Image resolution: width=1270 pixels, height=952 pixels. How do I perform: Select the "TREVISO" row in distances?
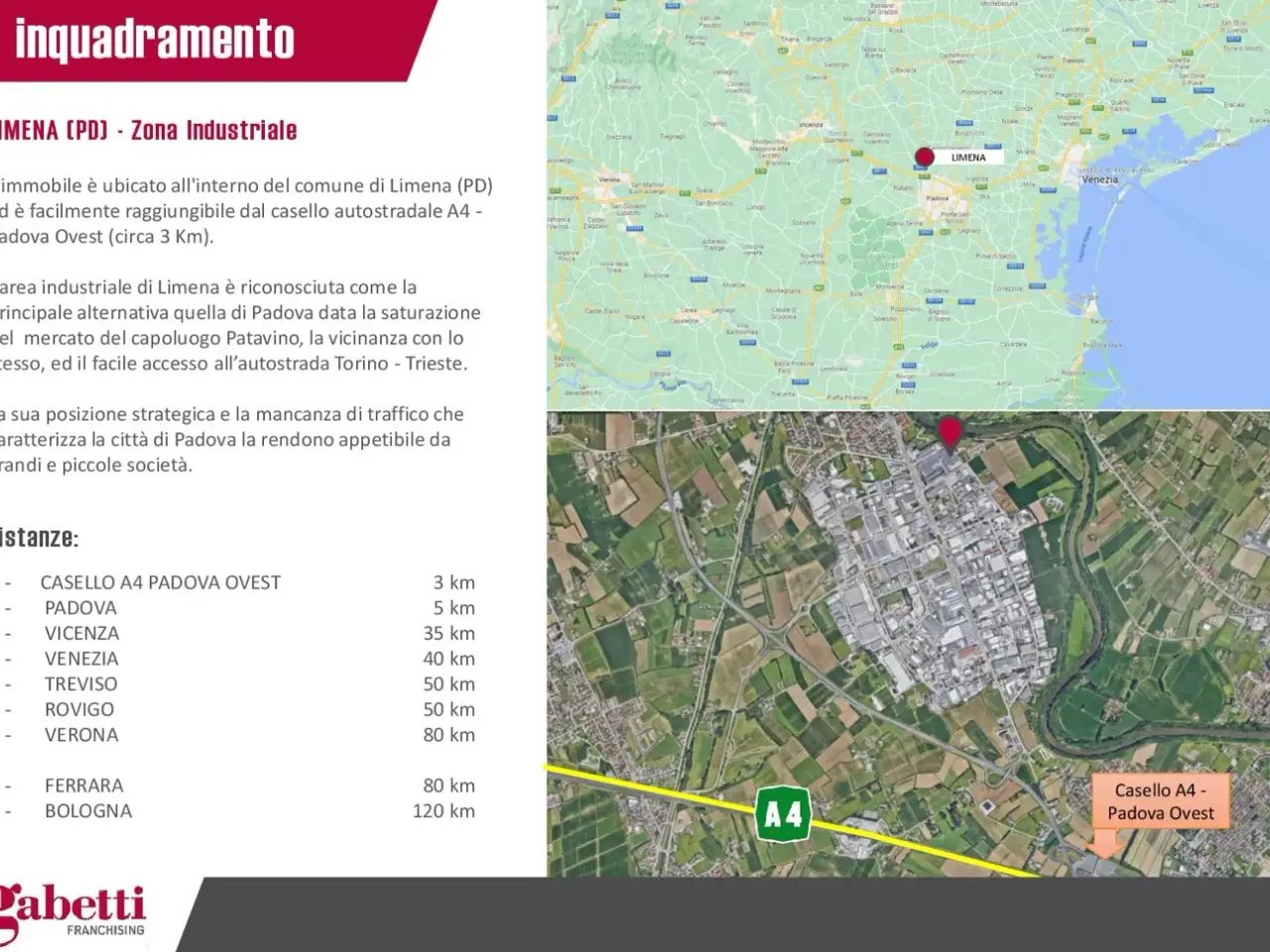click(239, 684)
